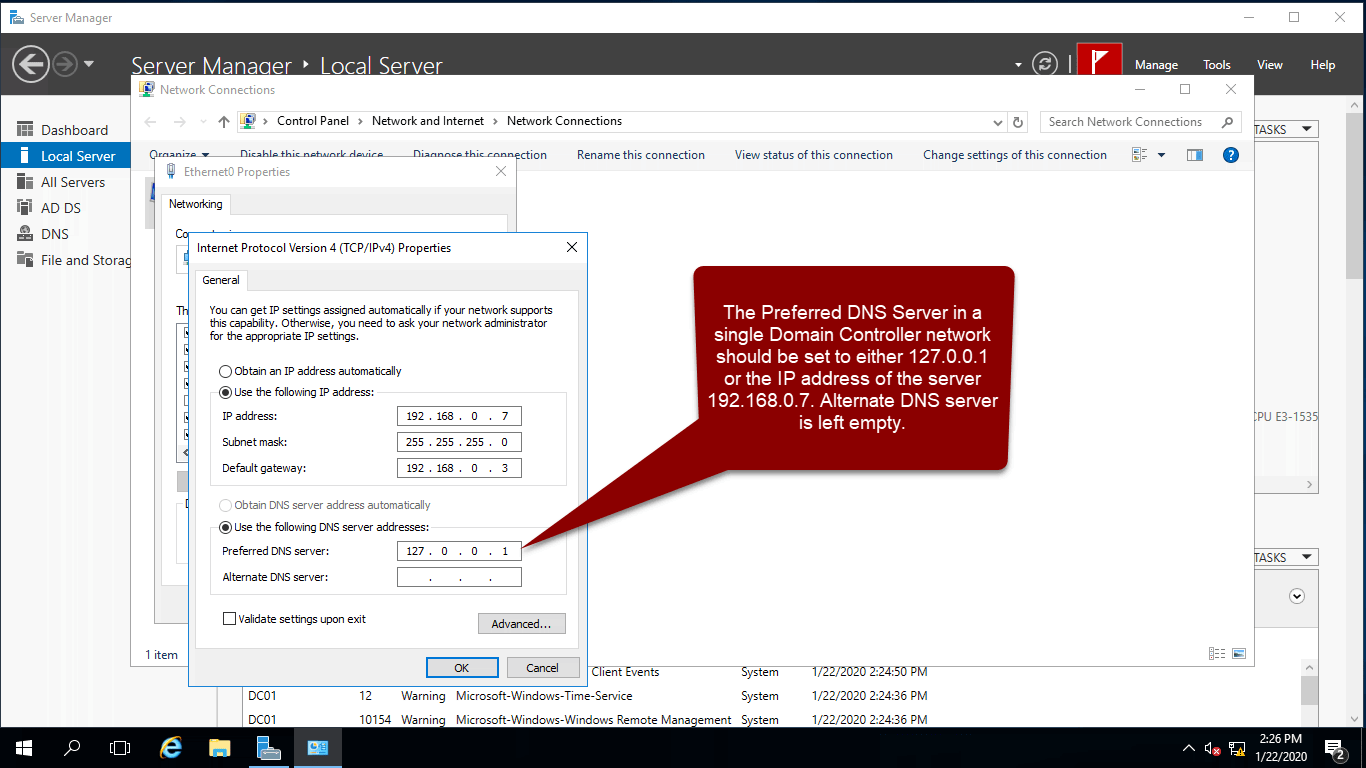Open the Tools menu
The image size is (1366, 768).
pyautogui.click(x=1217, y=65)
